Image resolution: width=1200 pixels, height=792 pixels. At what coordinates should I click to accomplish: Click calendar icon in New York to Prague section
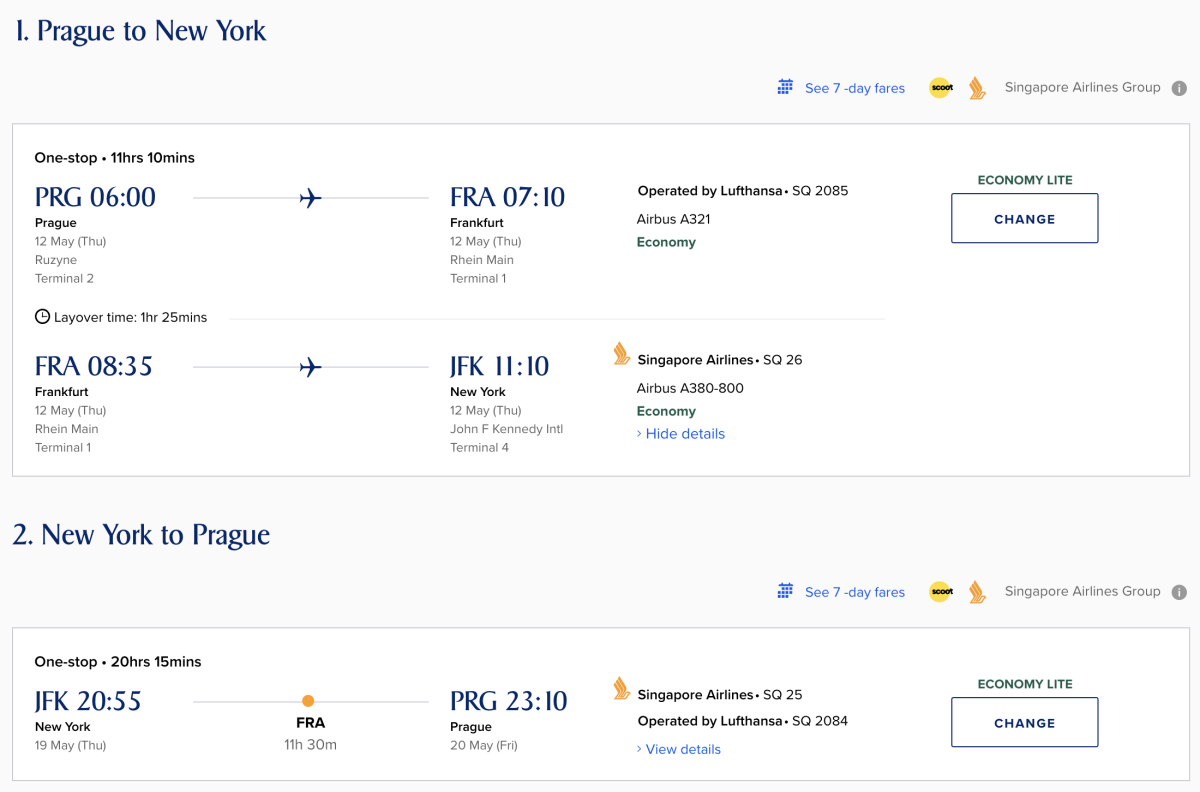click(785, 591)
